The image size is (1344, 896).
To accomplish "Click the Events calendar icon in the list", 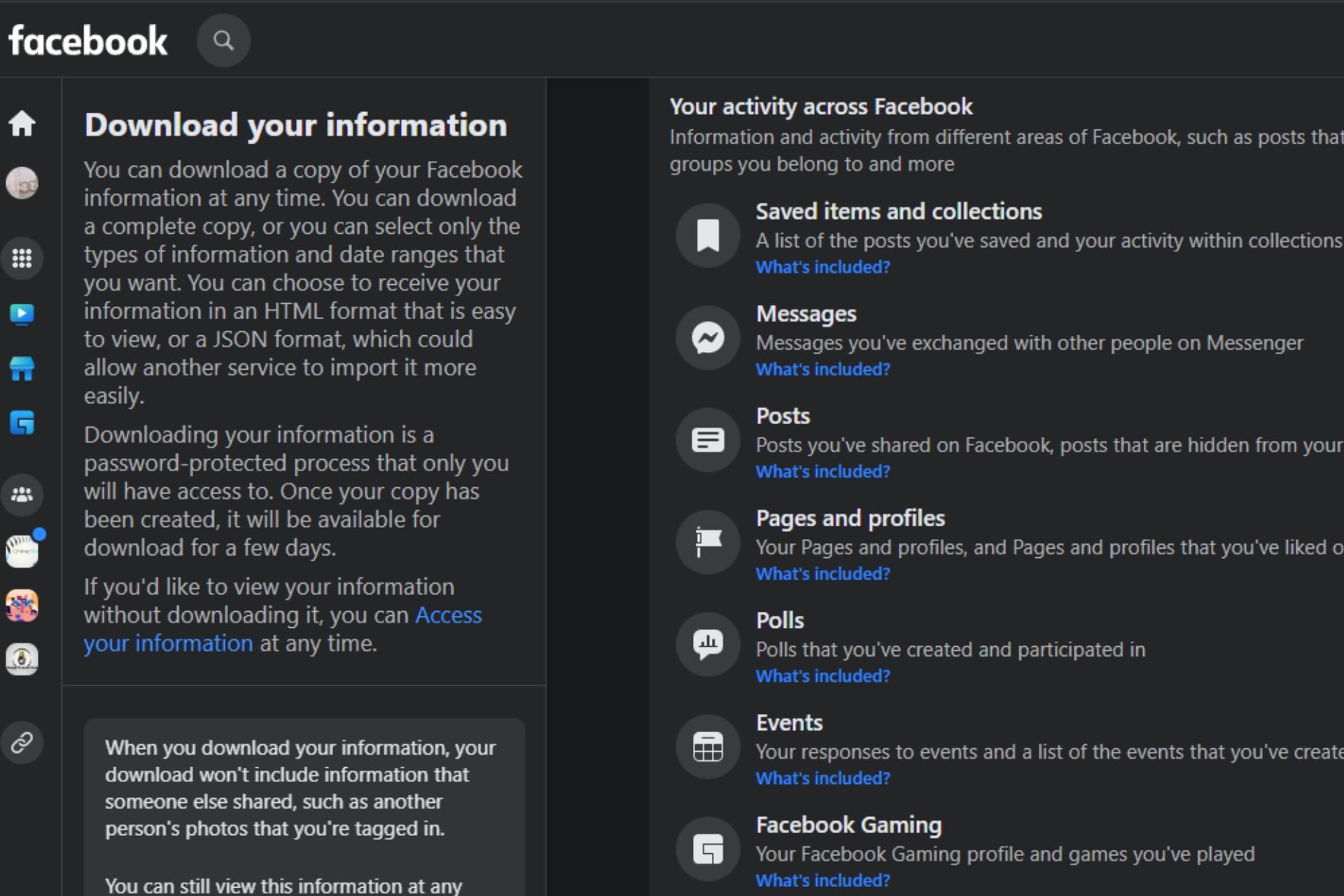I will point(708,747).
